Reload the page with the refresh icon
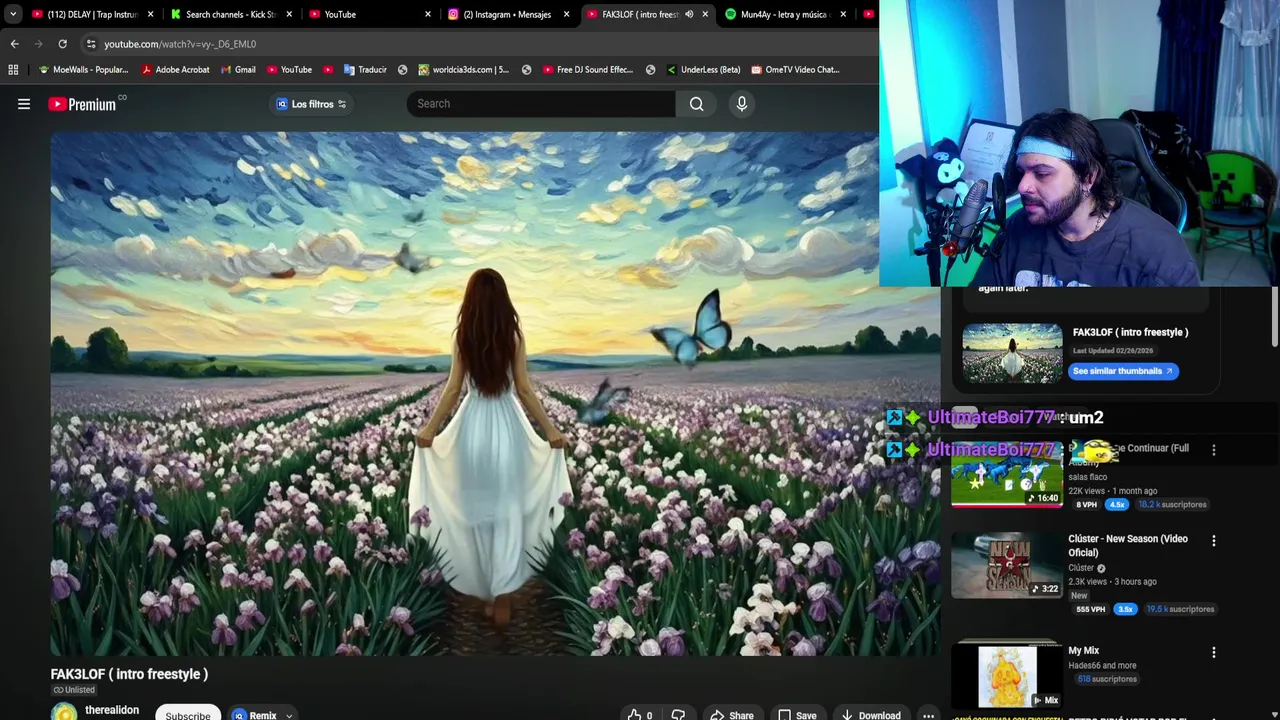This screenshot has height=720, width=1280. pyautogui.click(x=62, y=44)
